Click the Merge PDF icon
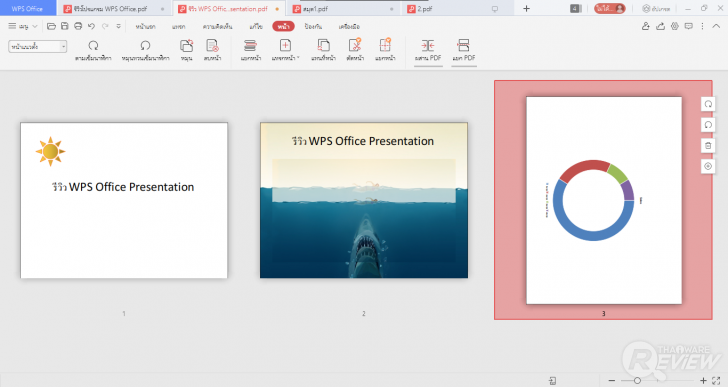 (x=428, y=45)
